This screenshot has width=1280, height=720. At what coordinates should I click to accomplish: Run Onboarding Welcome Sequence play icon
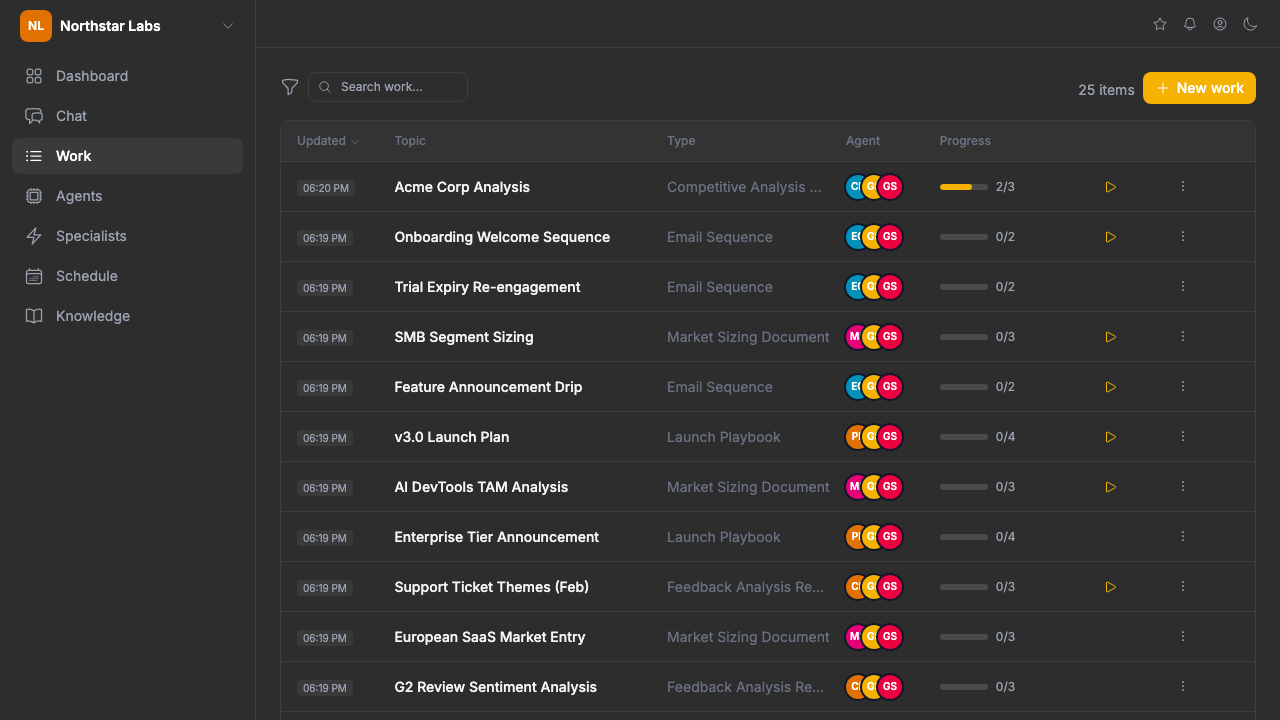(x=1110, y=237)
